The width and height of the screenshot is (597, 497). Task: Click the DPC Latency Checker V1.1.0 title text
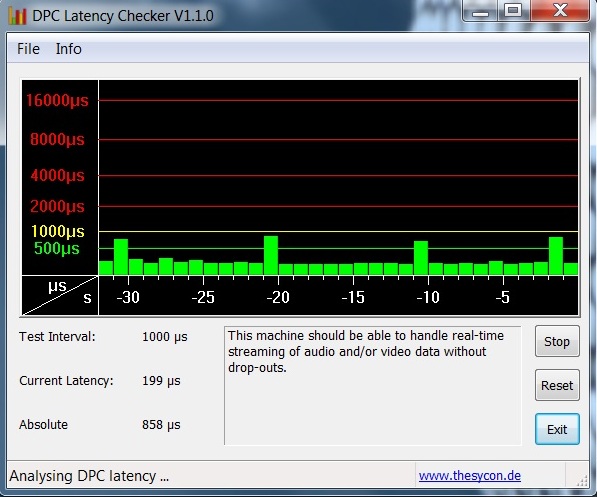123,16
